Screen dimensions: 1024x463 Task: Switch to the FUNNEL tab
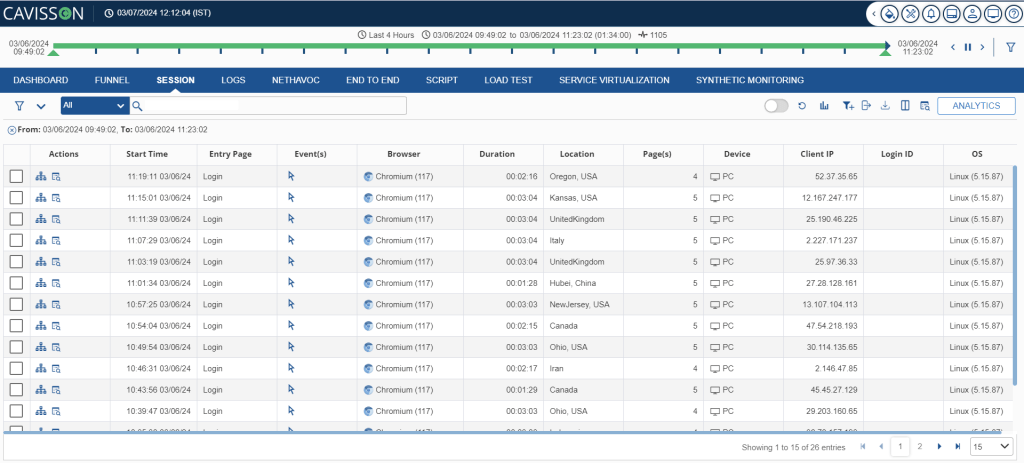(112, 80)
